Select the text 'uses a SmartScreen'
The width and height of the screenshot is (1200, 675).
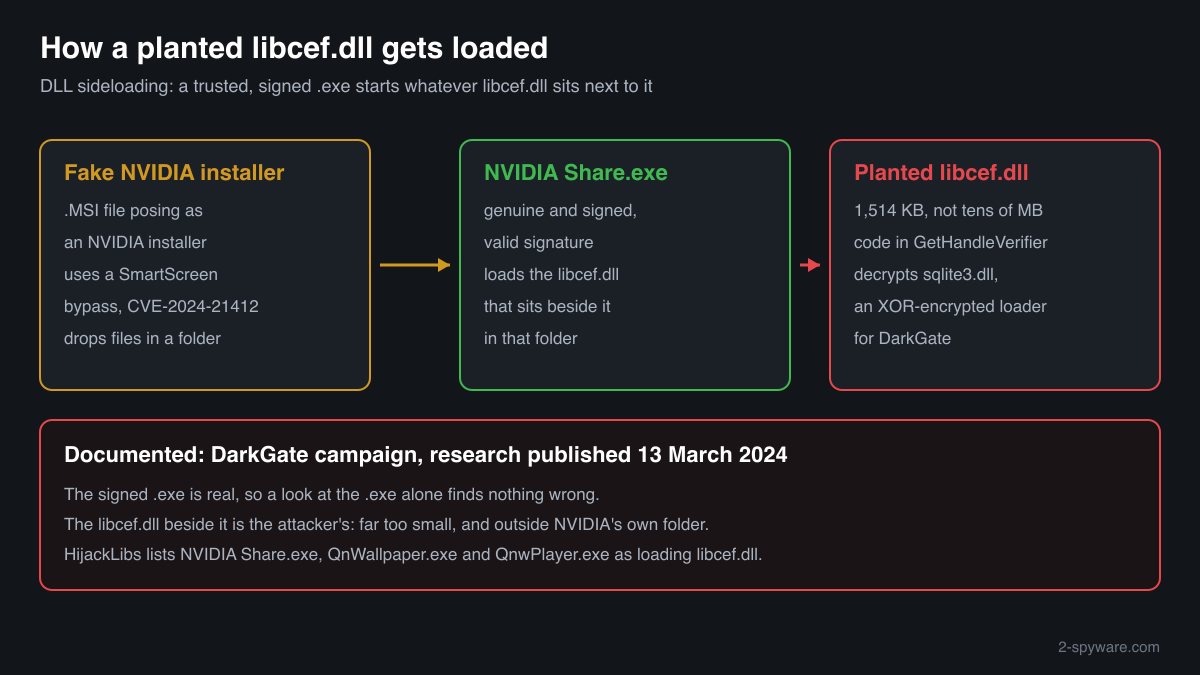[x=140, y=274]
